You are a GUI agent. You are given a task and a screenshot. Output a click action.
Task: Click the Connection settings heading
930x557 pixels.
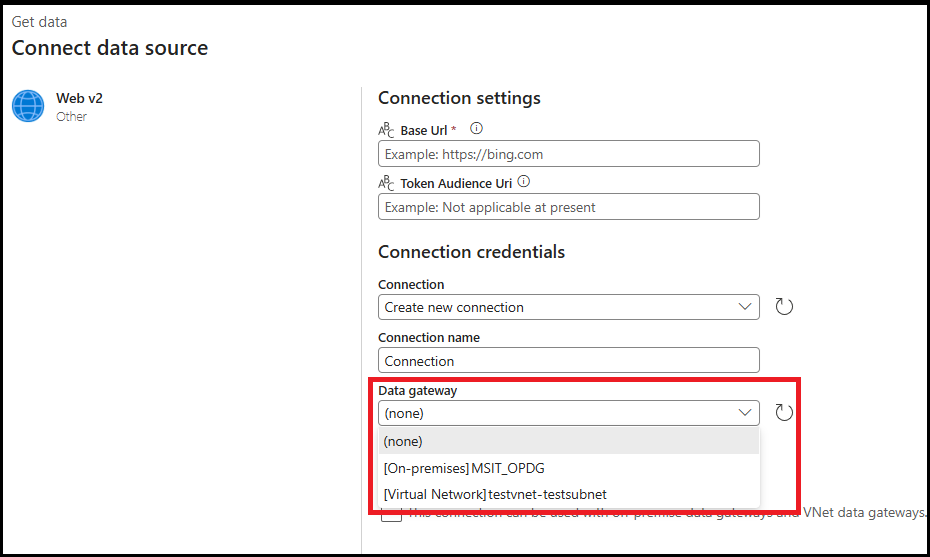click(x=459, y=98)
